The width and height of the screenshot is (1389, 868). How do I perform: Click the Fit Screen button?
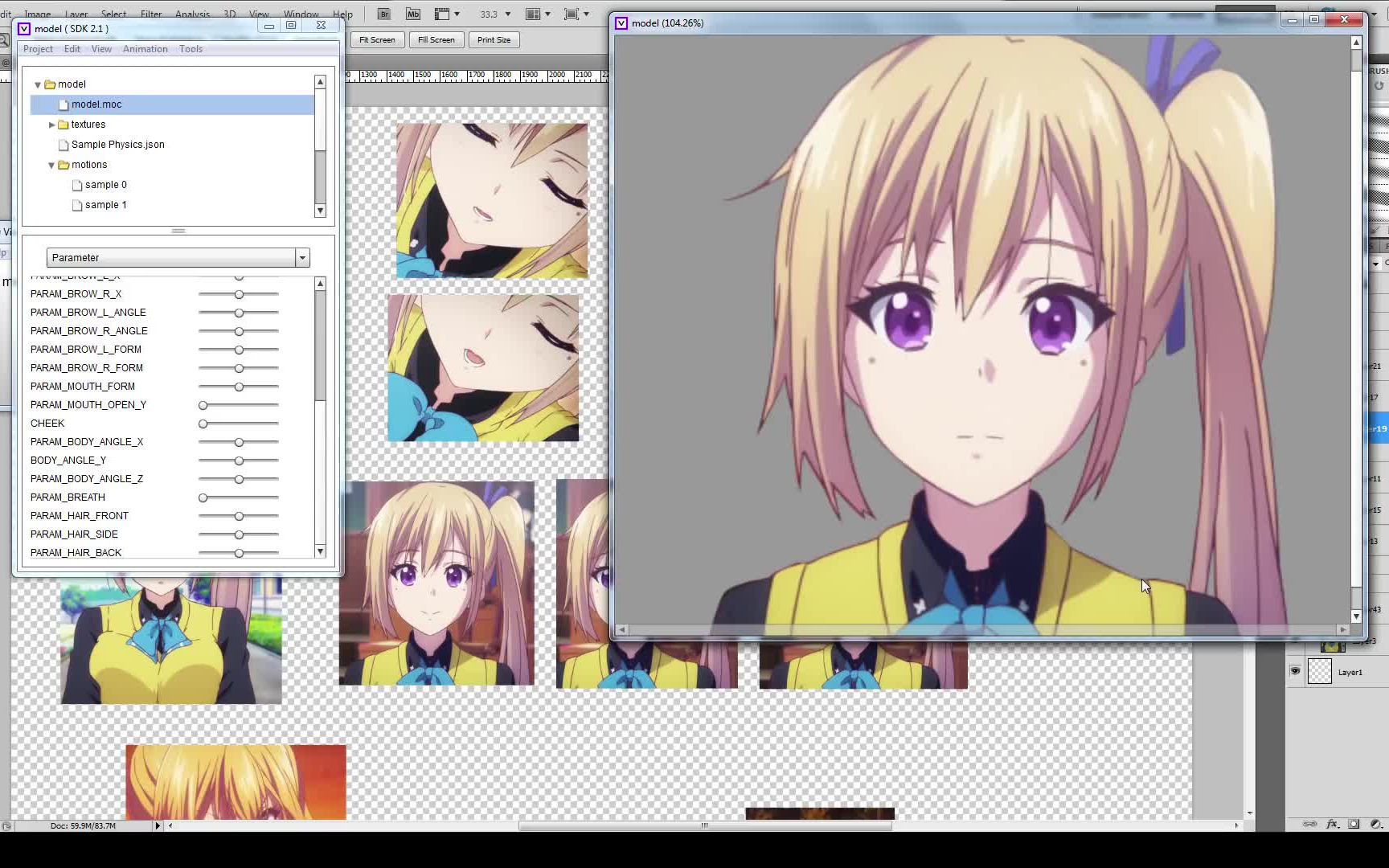coord(376,39)
